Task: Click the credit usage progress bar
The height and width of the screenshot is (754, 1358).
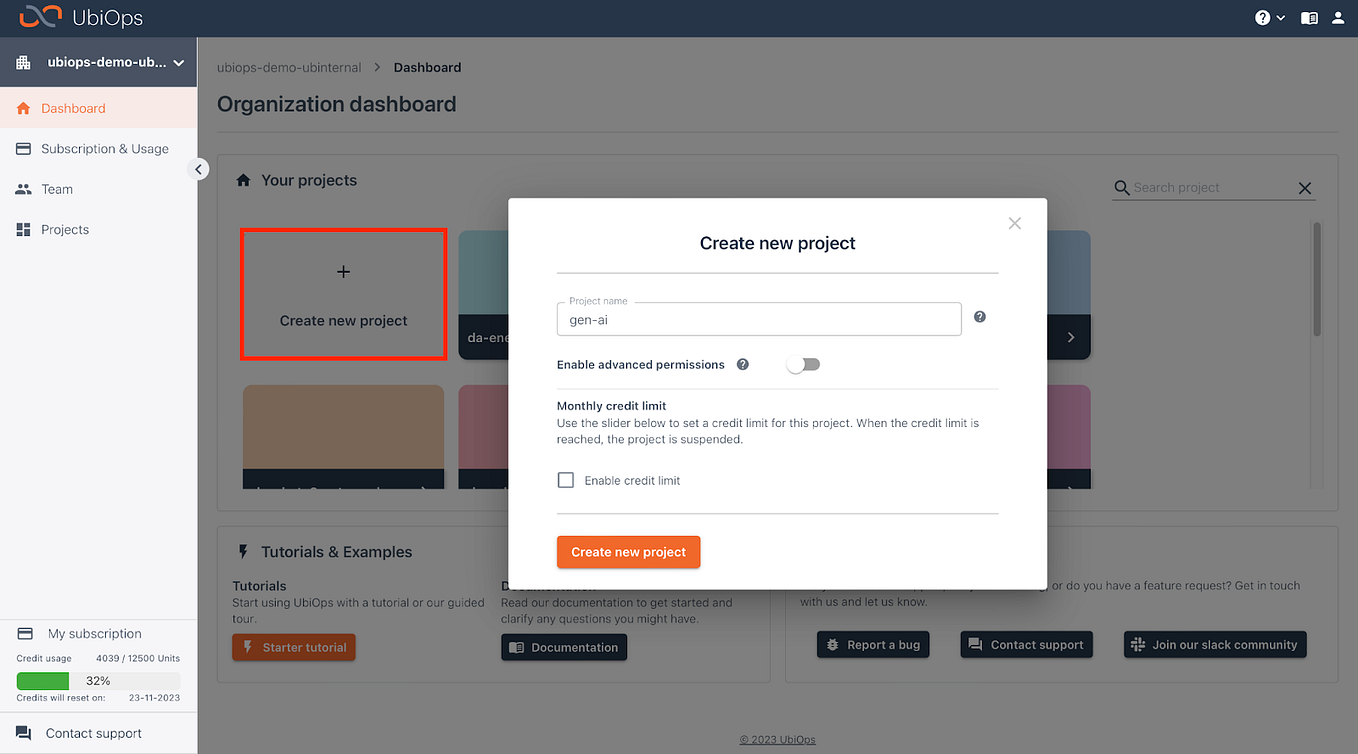Action: (97, 681)
